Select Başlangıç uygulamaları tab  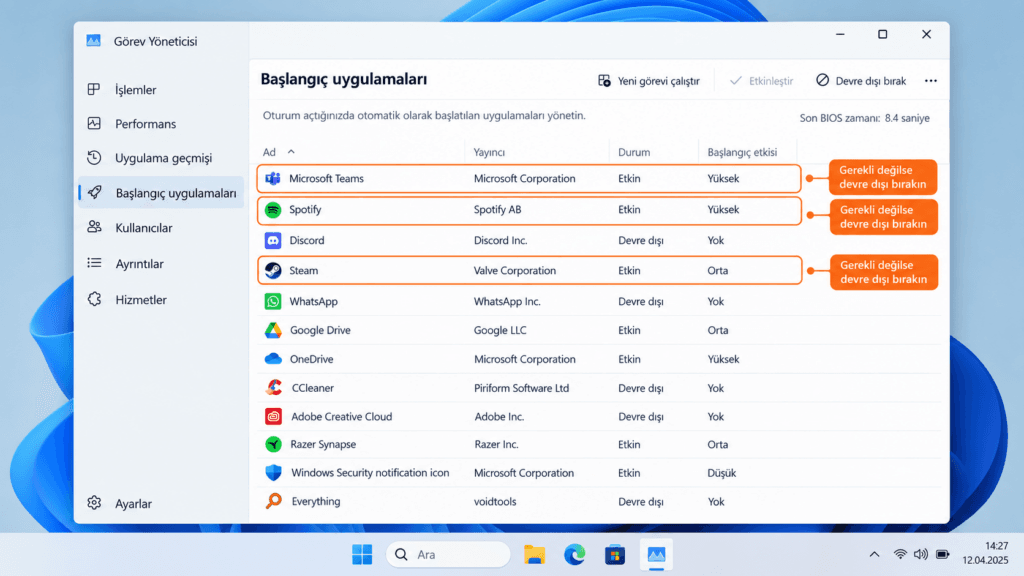[x=161, y=193]
